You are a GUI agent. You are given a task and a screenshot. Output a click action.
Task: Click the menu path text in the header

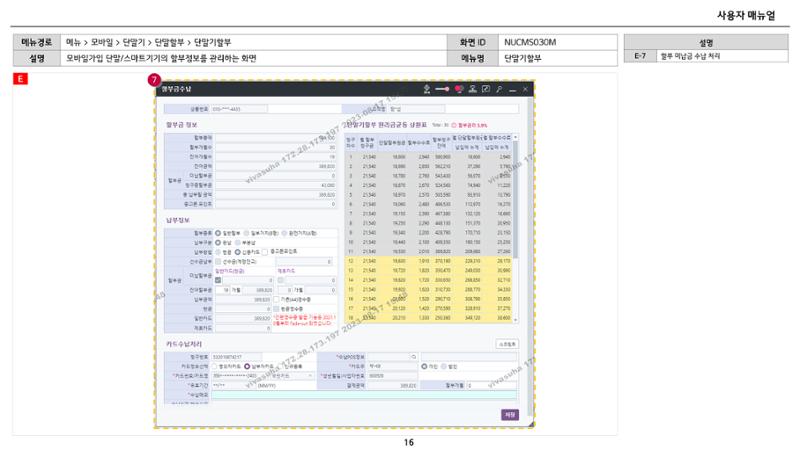click(x=148, y=42)
